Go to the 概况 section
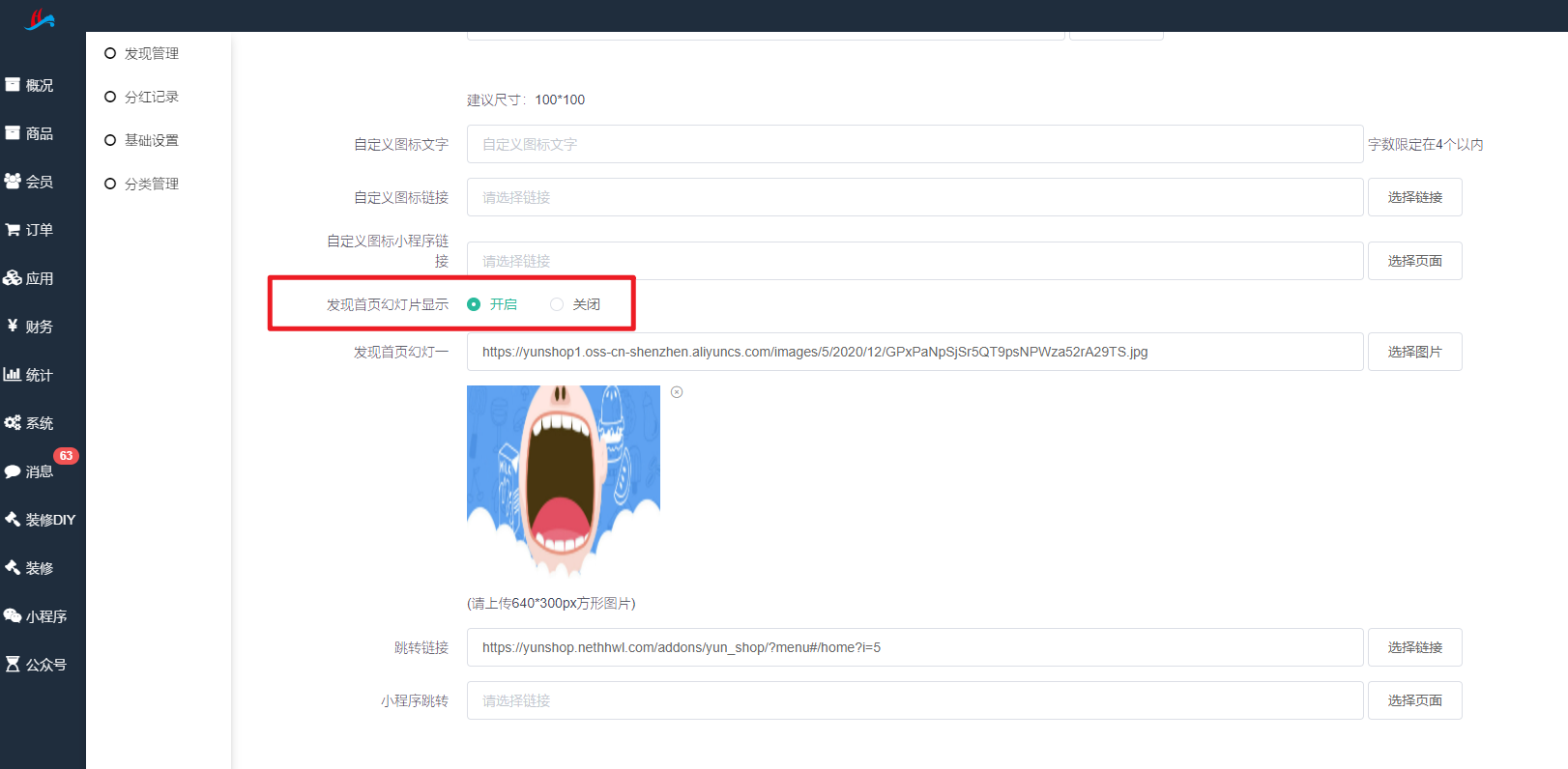The width and height of the screenshot is (1568, 769). coord(40,85)
